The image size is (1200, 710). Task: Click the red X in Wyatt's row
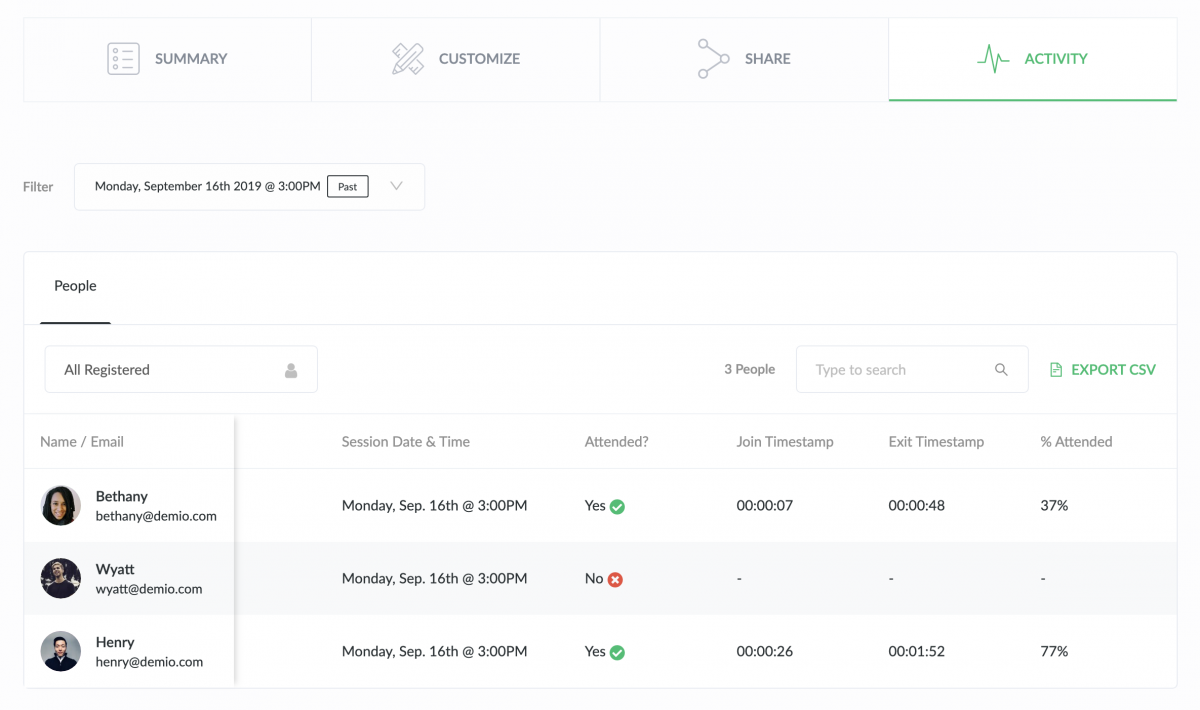click(615, 580)
